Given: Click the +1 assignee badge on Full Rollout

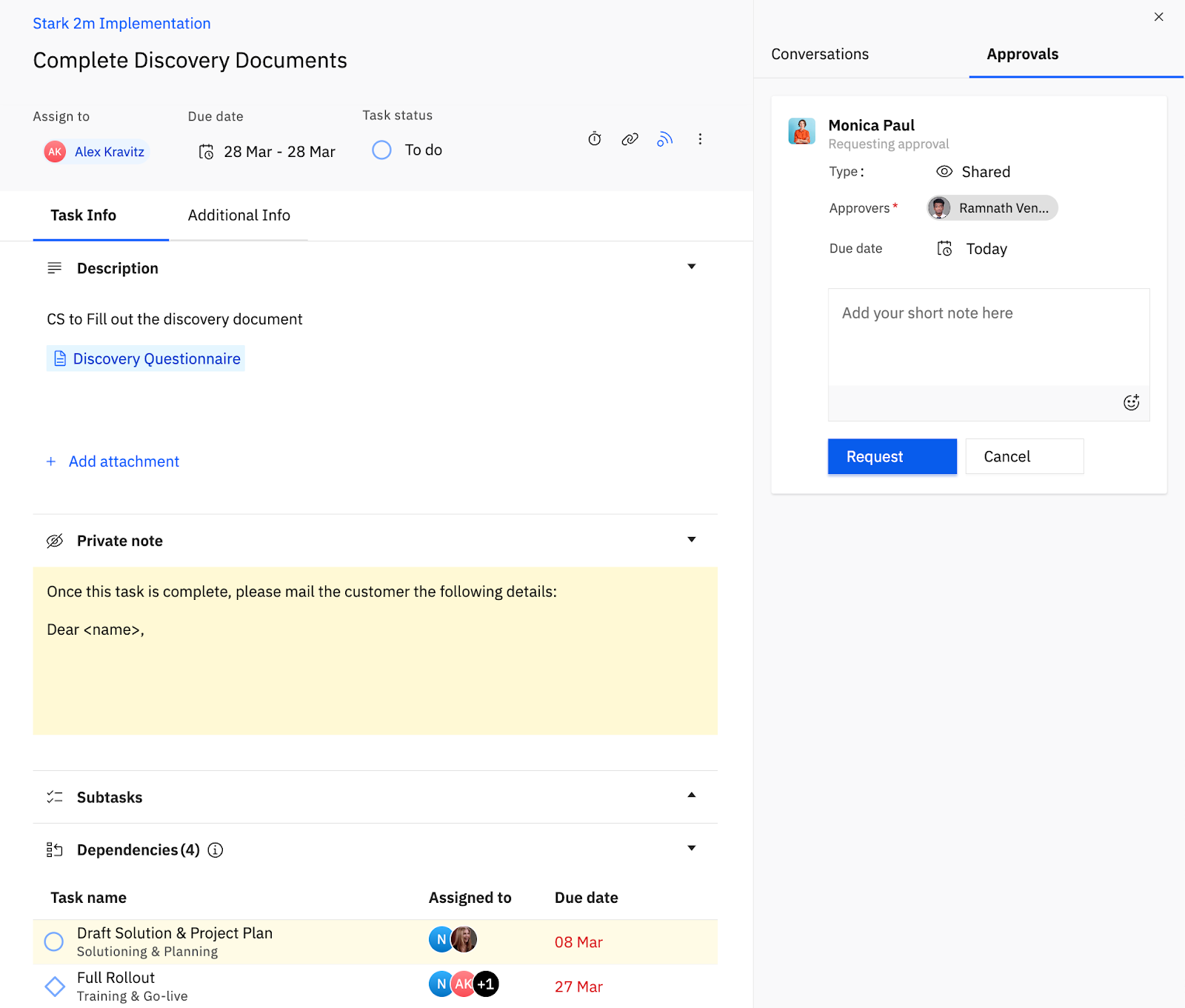Looking at the screenshot, I should (486, 984).
